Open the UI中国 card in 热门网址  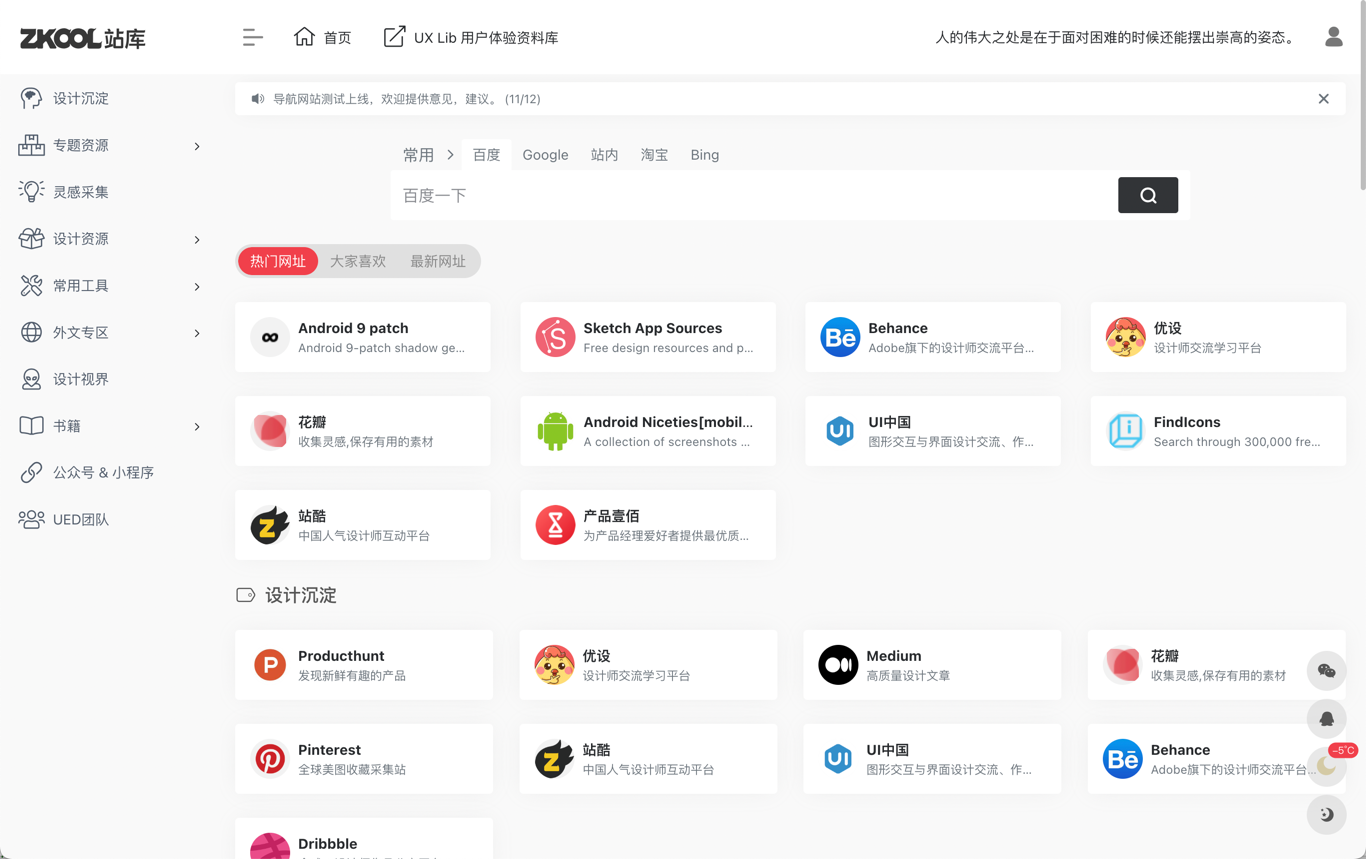point(933,431)
